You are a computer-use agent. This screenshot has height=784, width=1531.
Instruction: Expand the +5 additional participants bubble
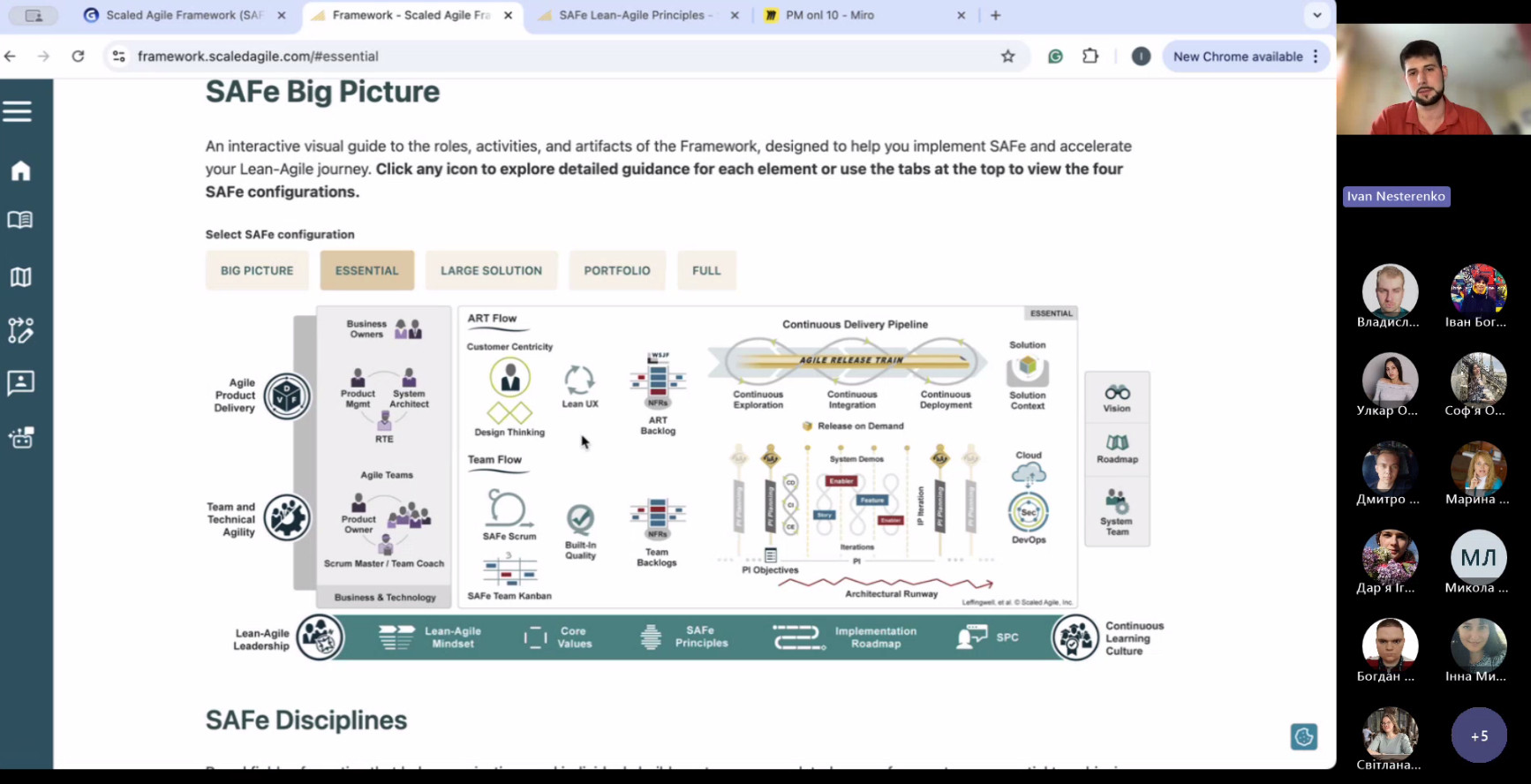coord(1479,735)
